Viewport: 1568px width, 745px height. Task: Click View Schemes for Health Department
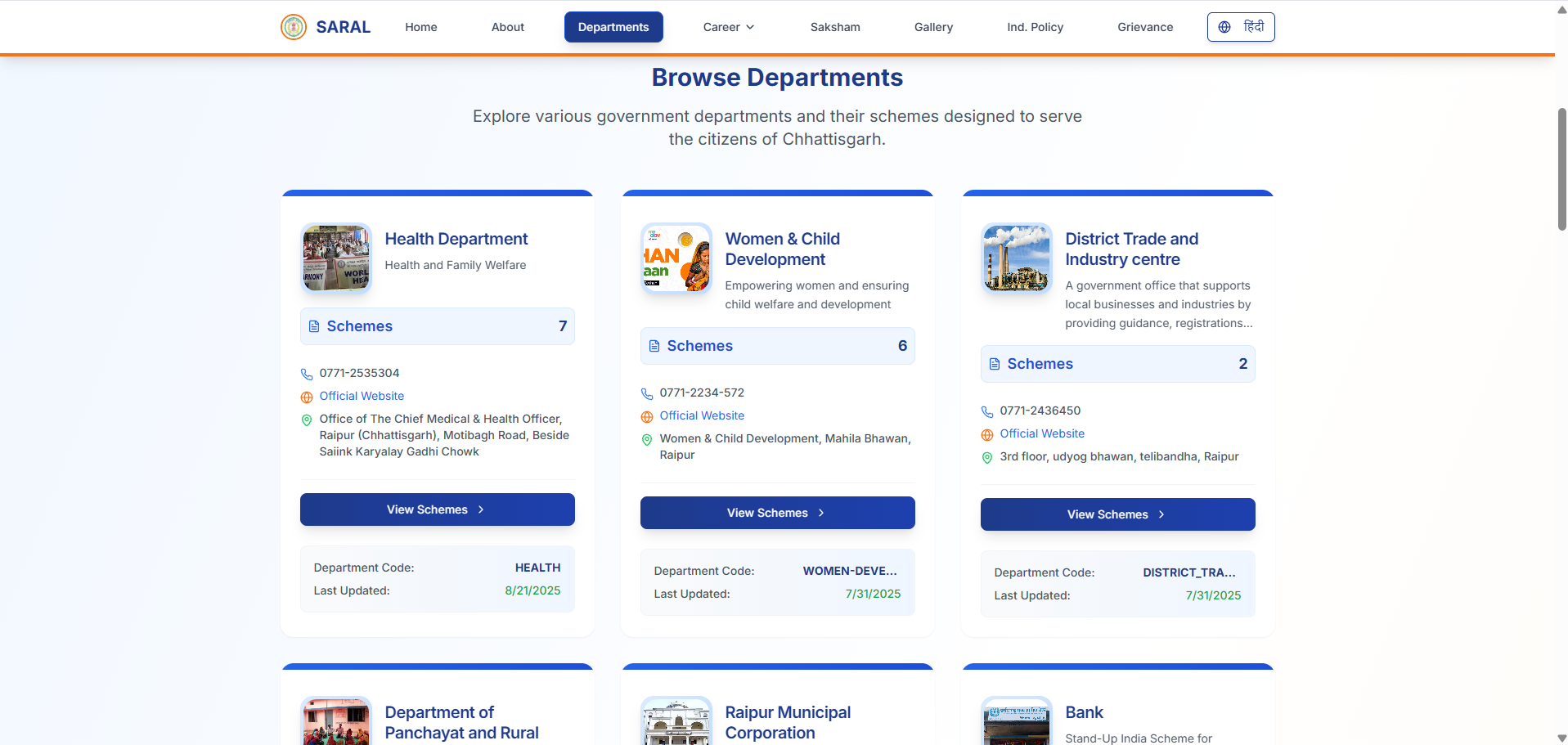point(438,509)
